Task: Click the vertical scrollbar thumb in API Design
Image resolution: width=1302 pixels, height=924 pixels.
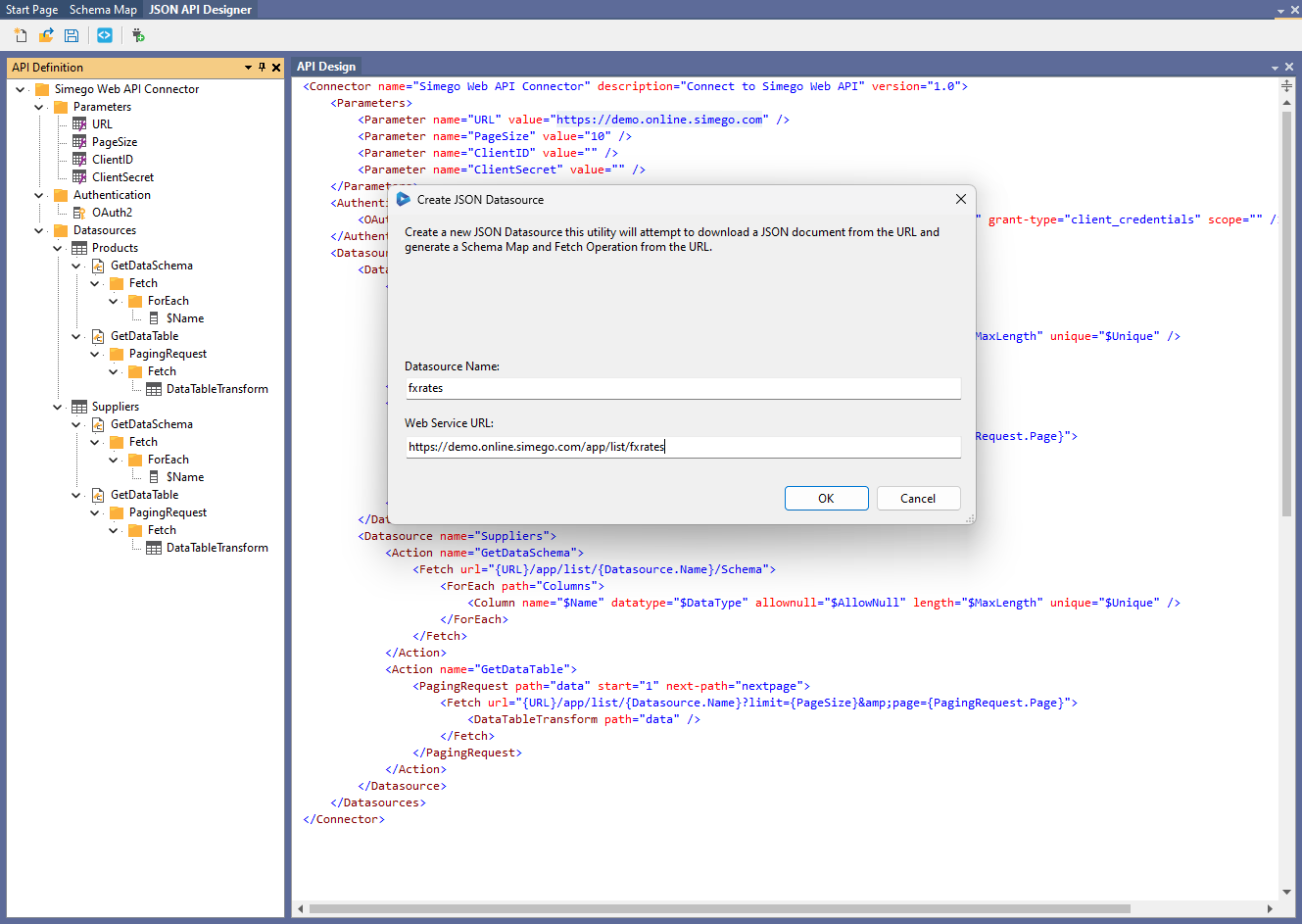Action: click(x=1286, y=314)
